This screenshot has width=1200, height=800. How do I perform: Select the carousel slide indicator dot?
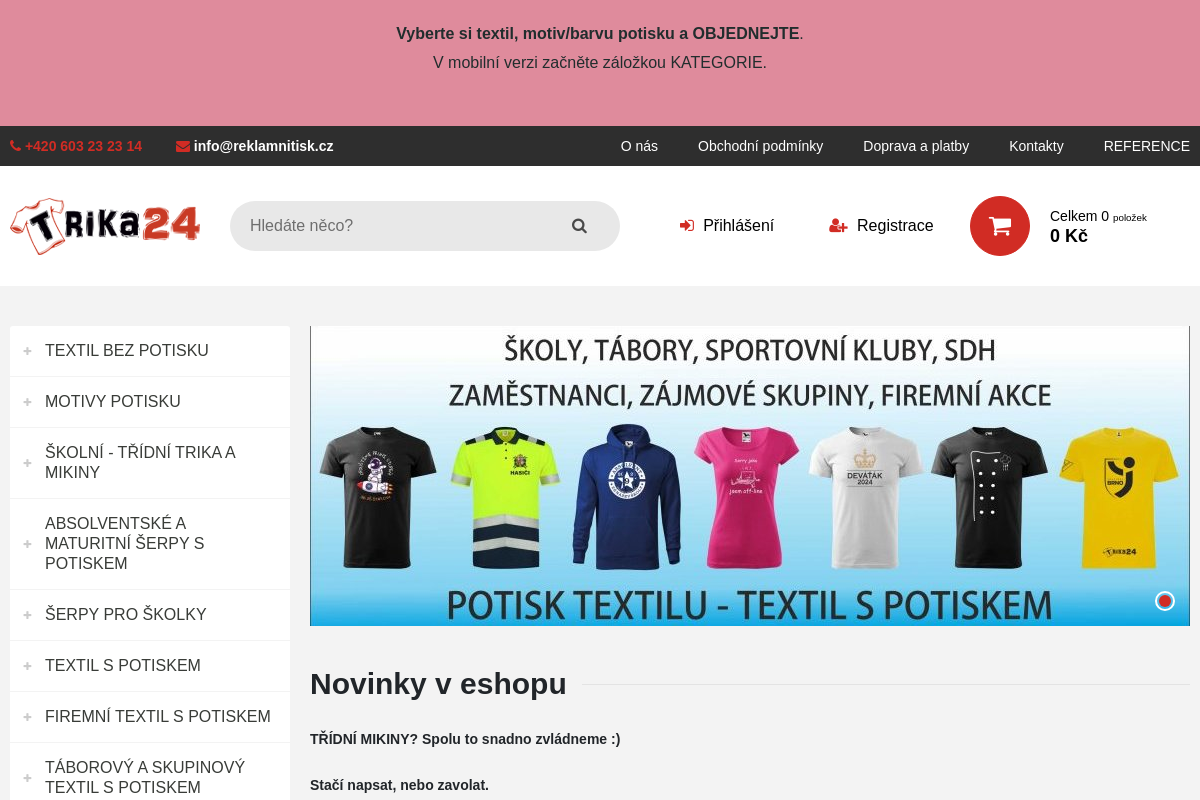(1164, 601)
